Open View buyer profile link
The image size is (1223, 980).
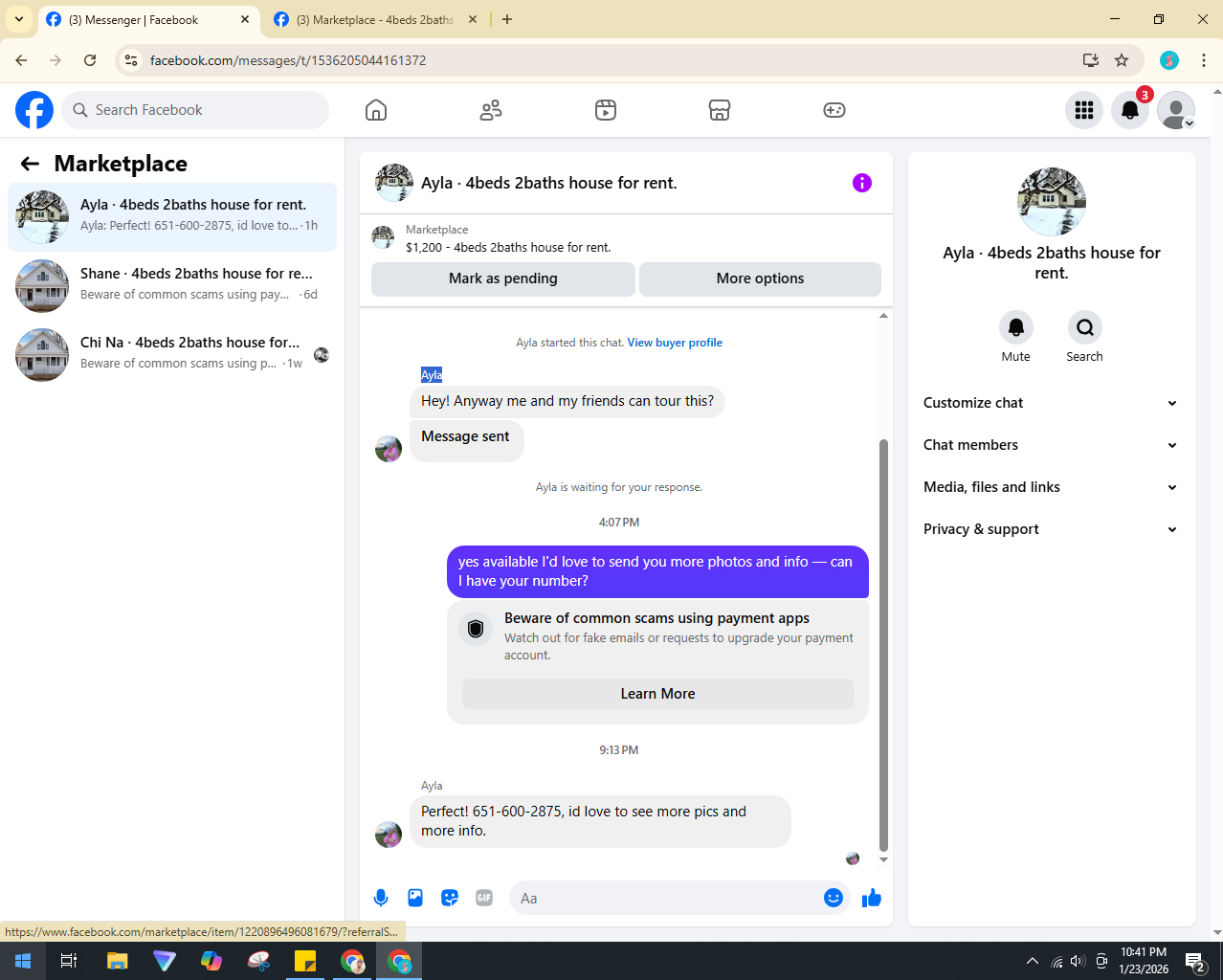675,343
